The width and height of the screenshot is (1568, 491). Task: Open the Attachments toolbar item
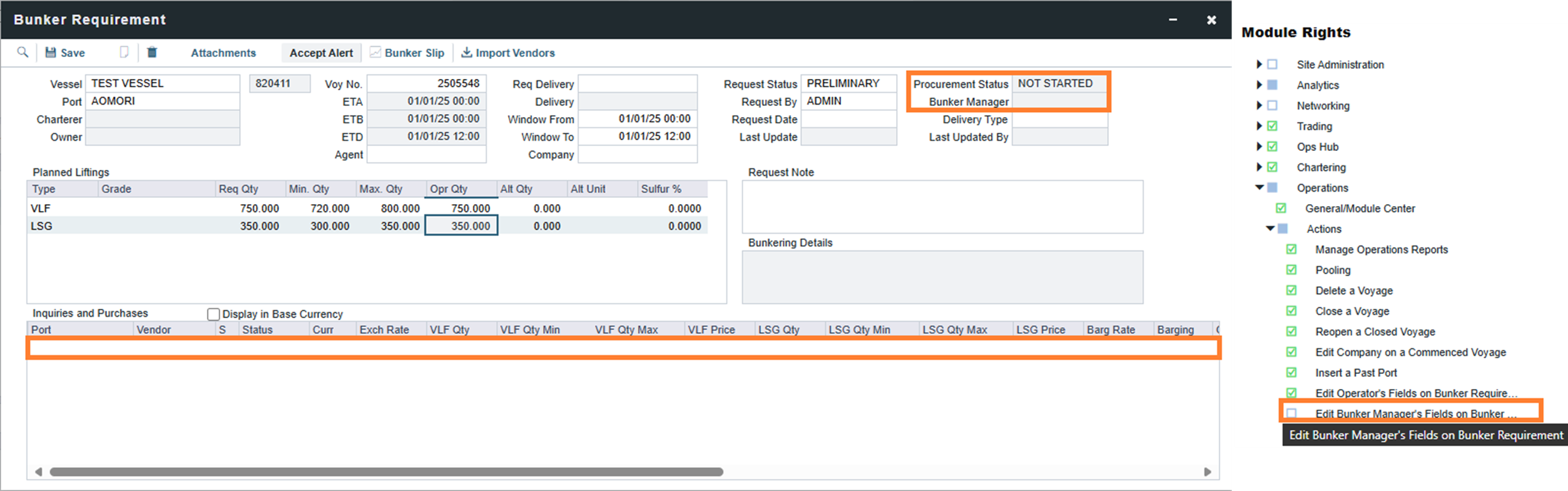point(223,53)
